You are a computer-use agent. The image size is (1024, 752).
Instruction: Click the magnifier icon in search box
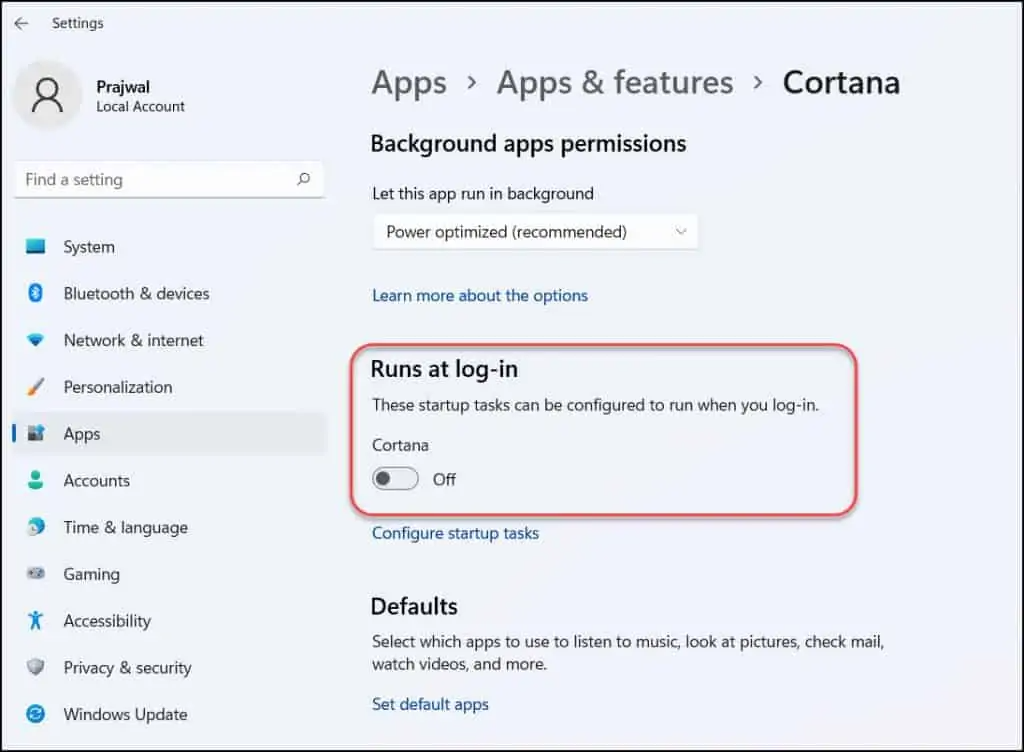[x=304, y=180]
